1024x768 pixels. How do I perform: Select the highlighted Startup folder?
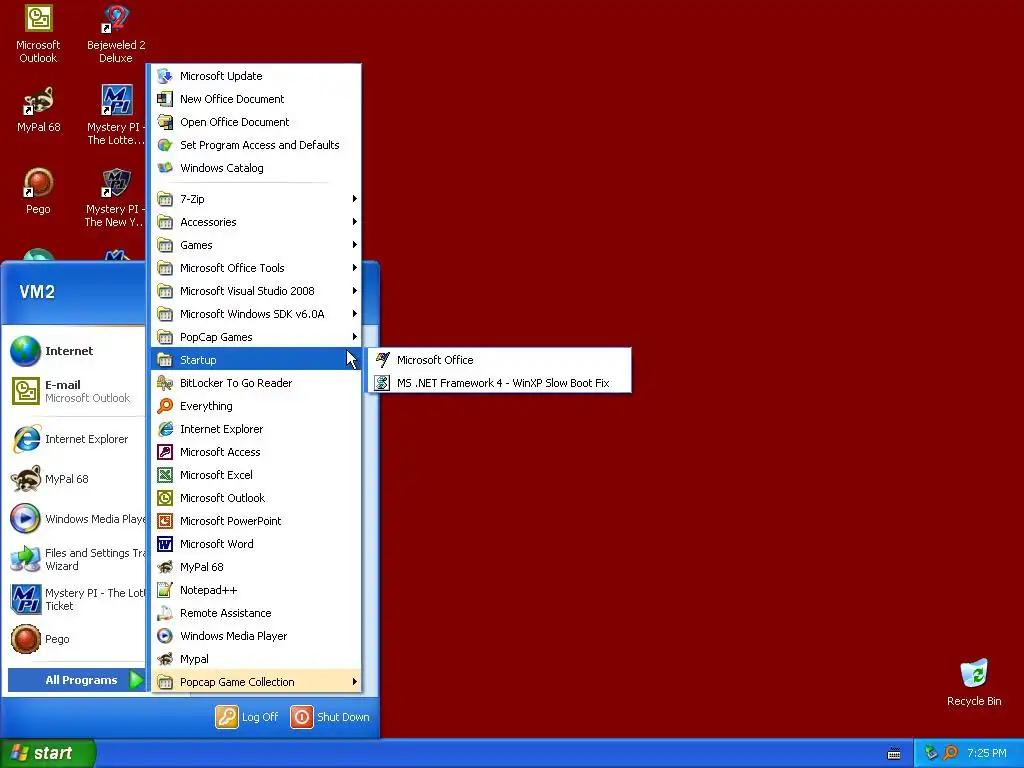point(256,360)
